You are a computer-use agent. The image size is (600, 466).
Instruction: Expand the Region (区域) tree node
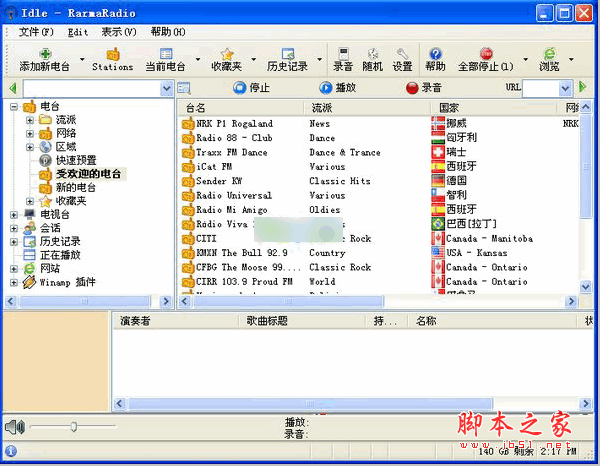(x=29, y=147)
